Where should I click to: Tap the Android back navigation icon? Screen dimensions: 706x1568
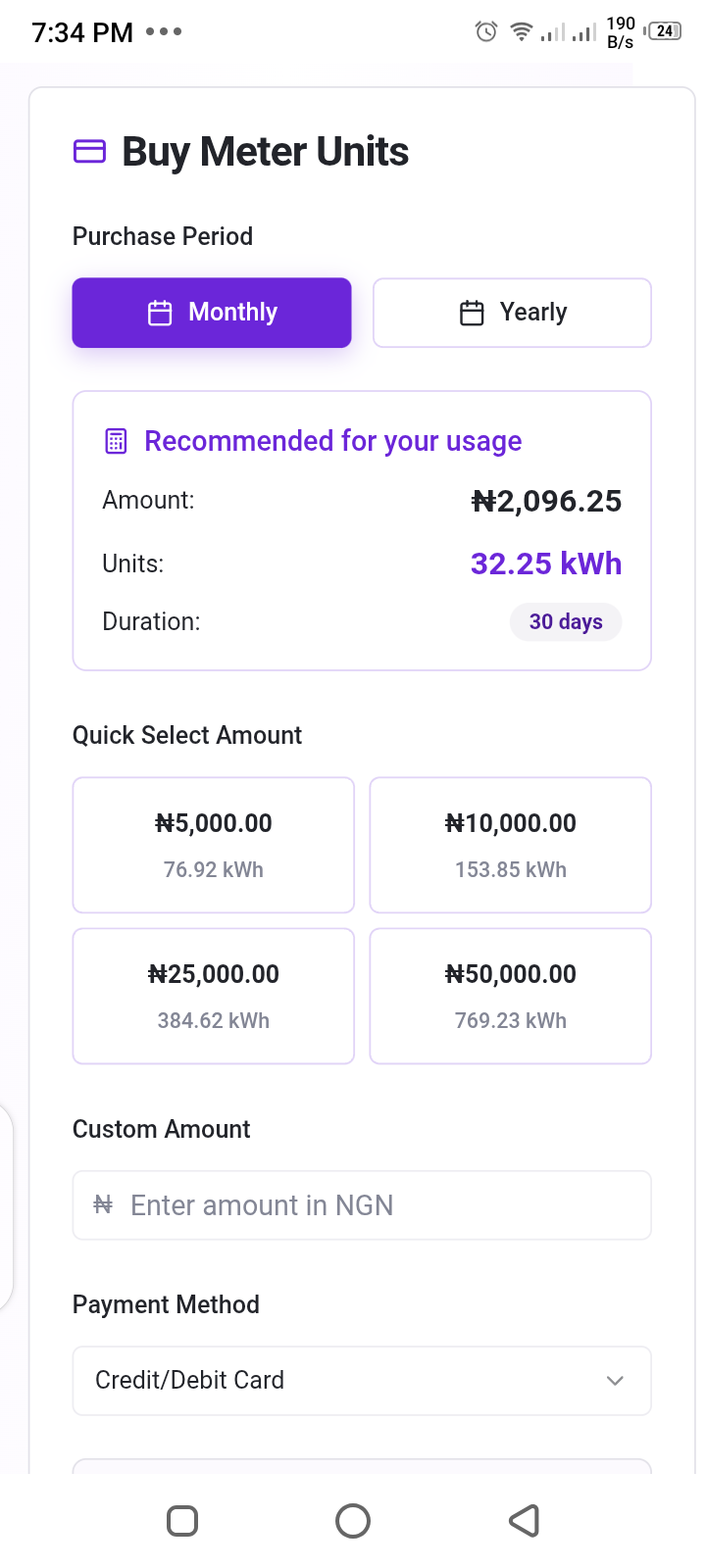point(525,1521)
